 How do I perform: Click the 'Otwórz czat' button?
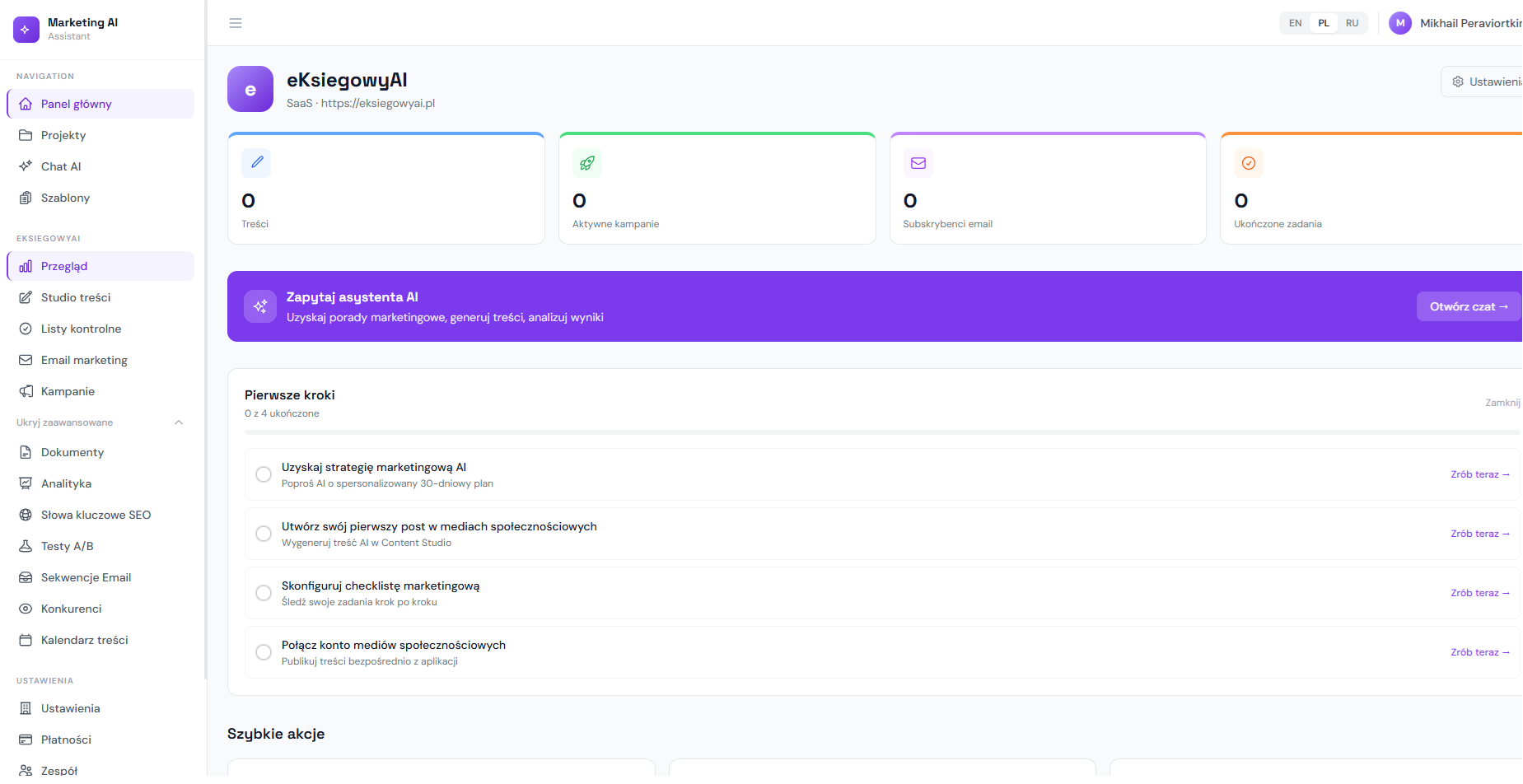click(1469, 306)
